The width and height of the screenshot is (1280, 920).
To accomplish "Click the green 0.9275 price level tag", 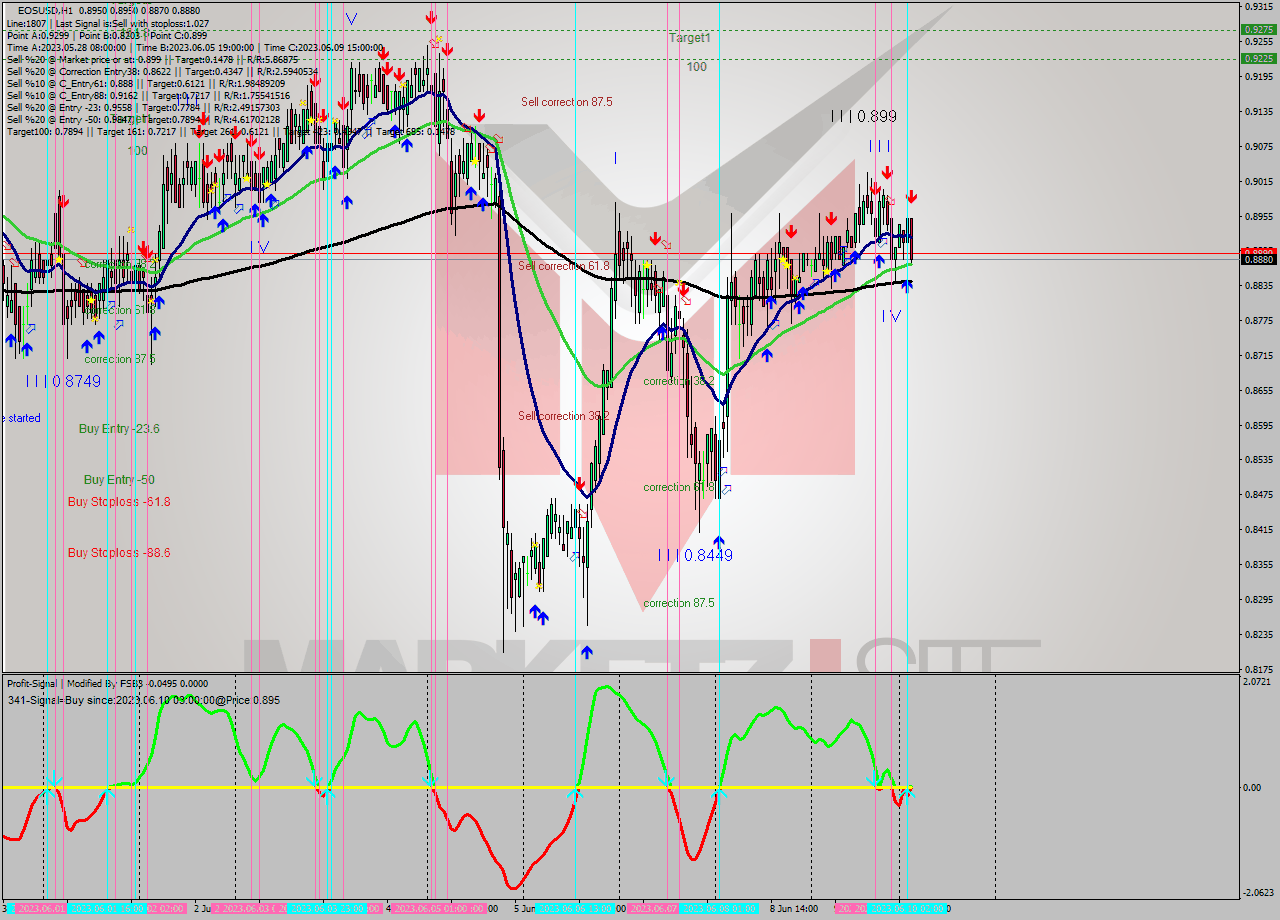I will click(1258, 29).
